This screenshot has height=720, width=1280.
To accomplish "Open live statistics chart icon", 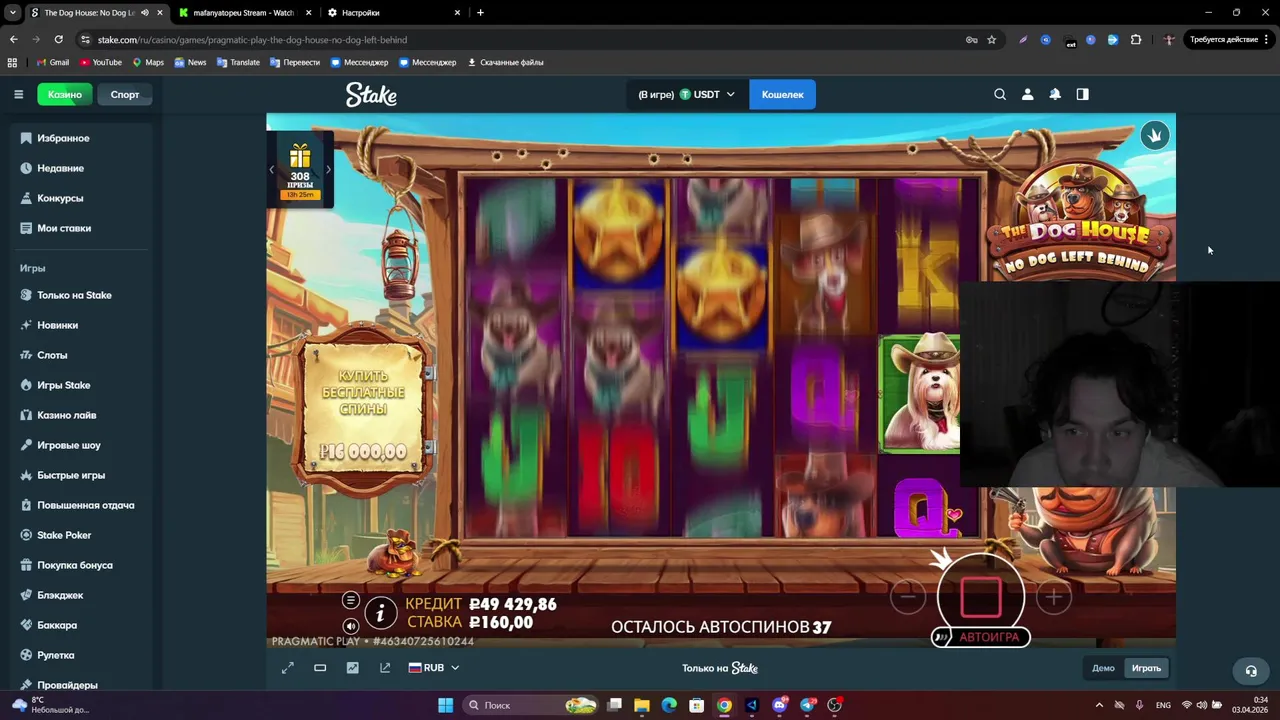I will tap(352, 668).
